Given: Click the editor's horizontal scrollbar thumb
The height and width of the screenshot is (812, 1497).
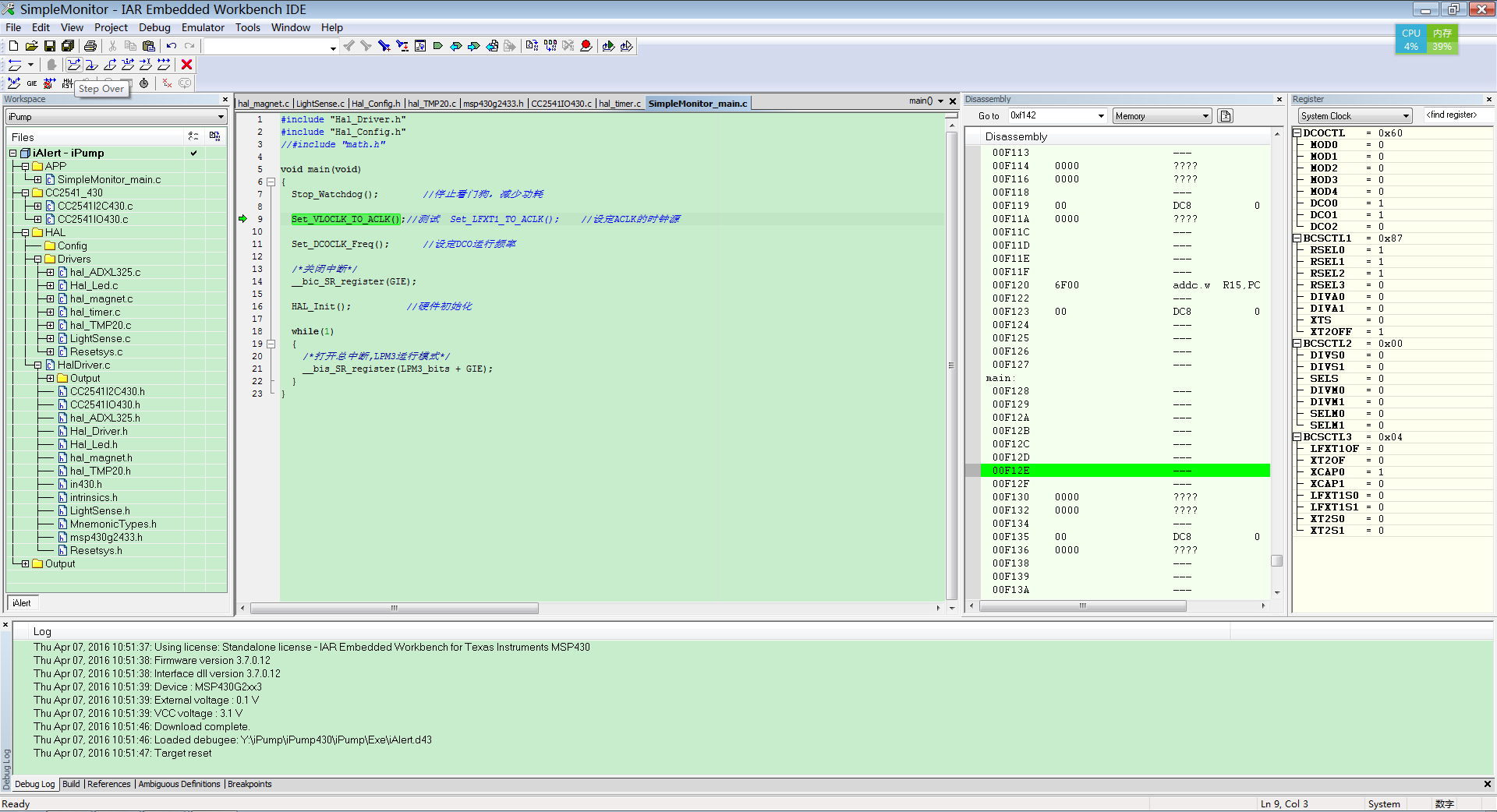Looking at the screenshot, I should tap(394, 608).
